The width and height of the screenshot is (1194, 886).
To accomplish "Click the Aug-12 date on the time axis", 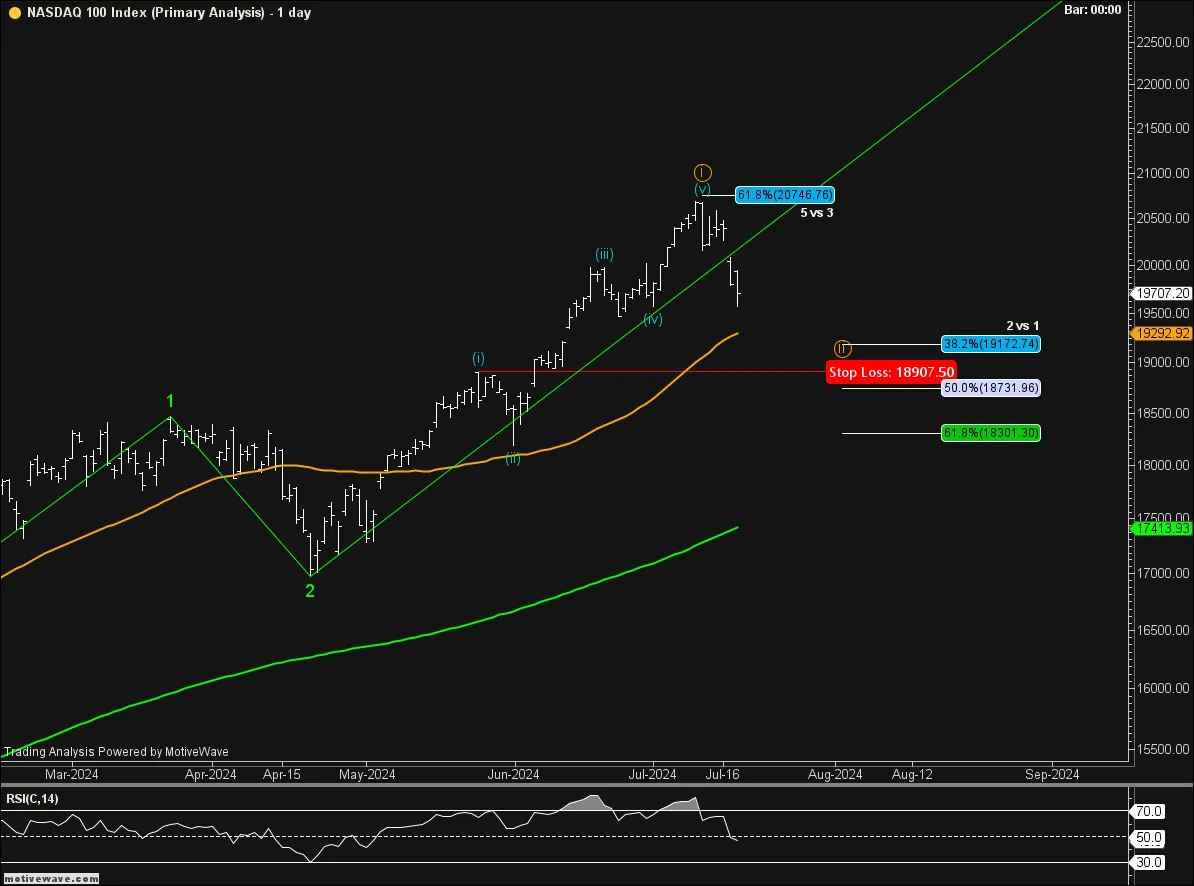I will (x=912, y=774).
